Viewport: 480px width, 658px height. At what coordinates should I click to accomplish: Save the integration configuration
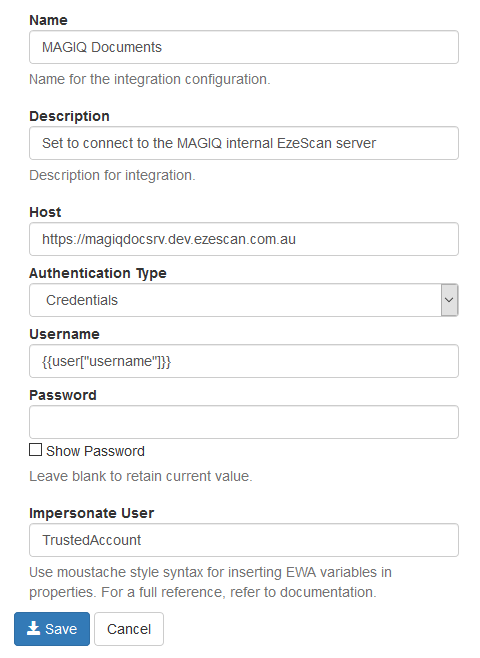pyautogui.click(x=52, y=629)
